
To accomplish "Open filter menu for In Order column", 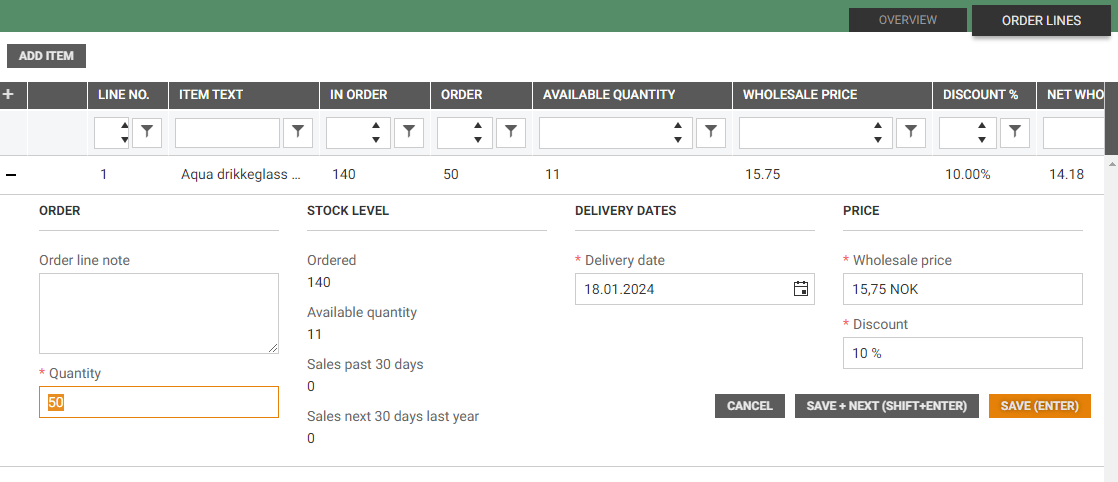I will [x=409, y=132].
